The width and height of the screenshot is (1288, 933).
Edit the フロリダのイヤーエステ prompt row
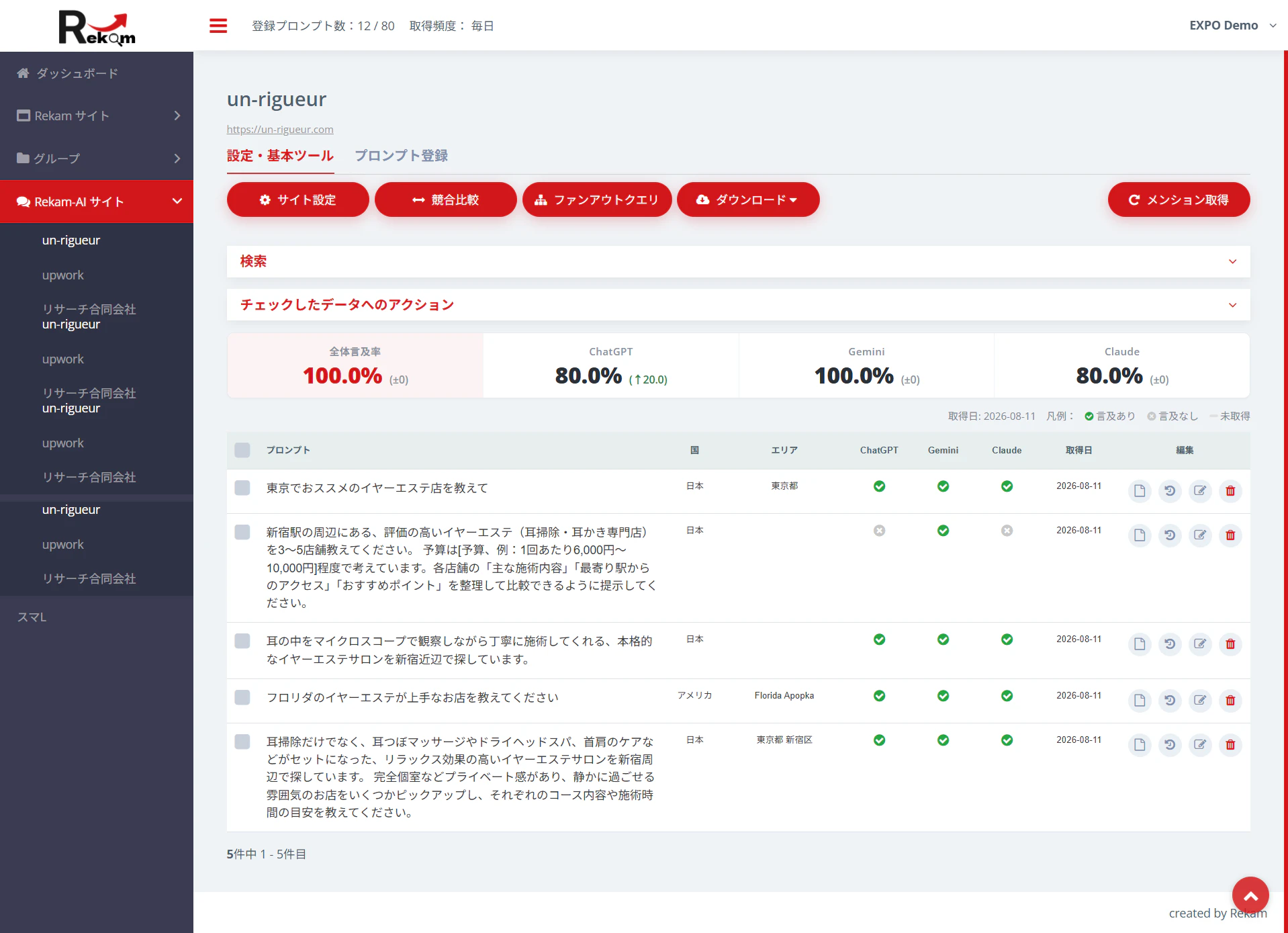pyautogui.click(x=1200, y=701)
